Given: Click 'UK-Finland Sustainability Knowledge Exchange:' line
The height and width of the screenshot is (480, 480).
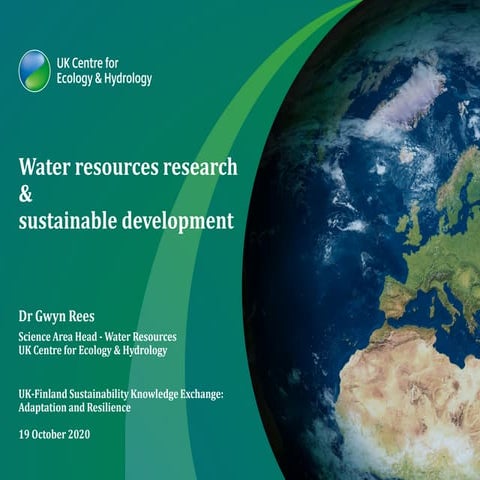Looking at the screenshot, I should [121, 394].
